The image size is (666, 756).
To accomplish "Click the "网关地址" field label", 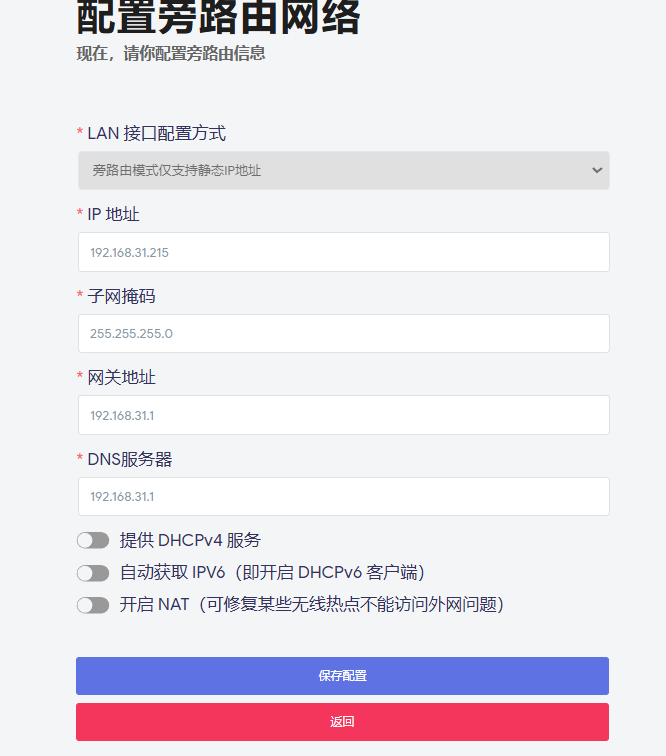I will click(122, 378).
